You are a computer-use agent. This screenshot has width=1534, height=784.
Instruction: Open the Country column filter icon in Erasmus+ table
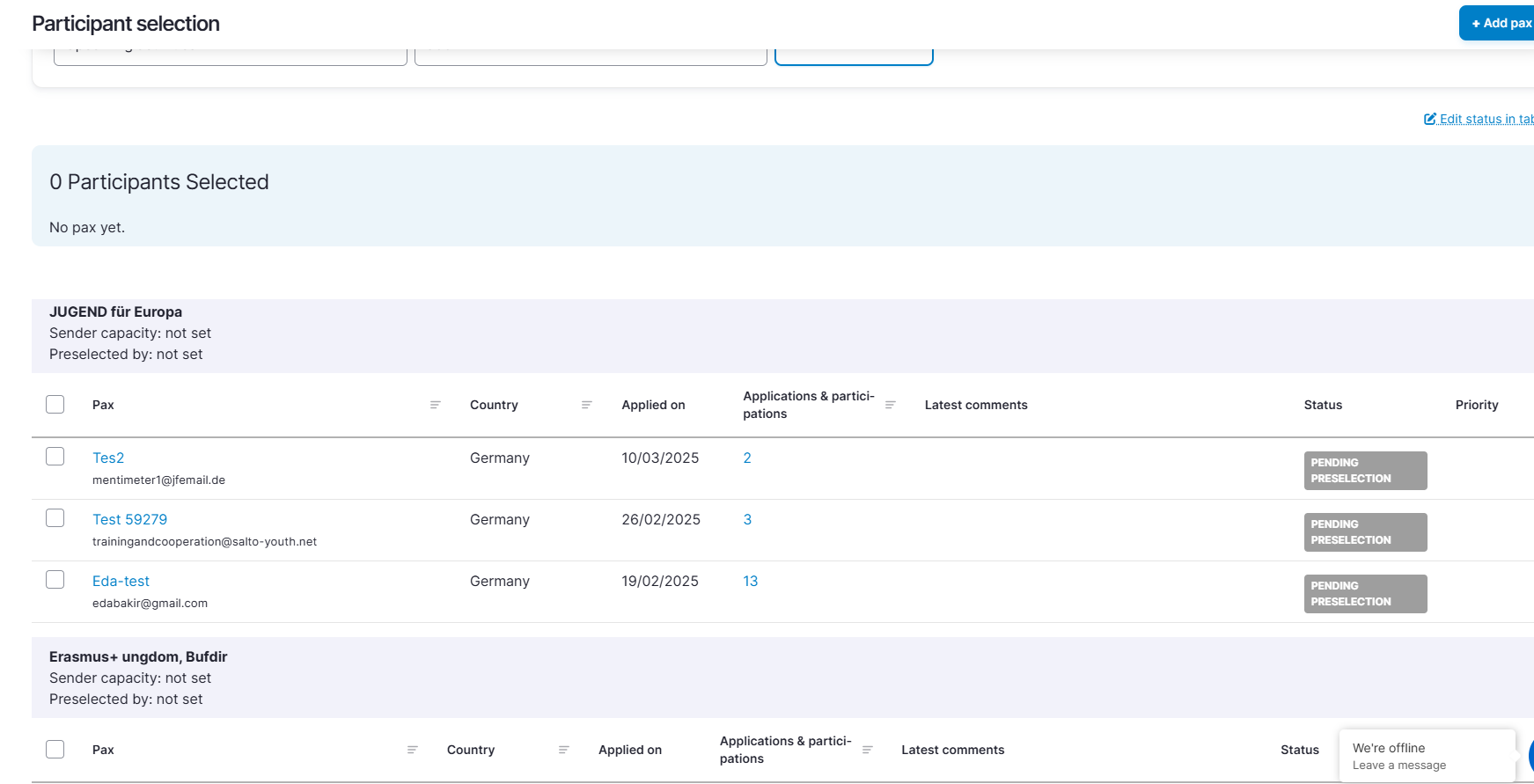pyautogui.click(x=563, y=750)
